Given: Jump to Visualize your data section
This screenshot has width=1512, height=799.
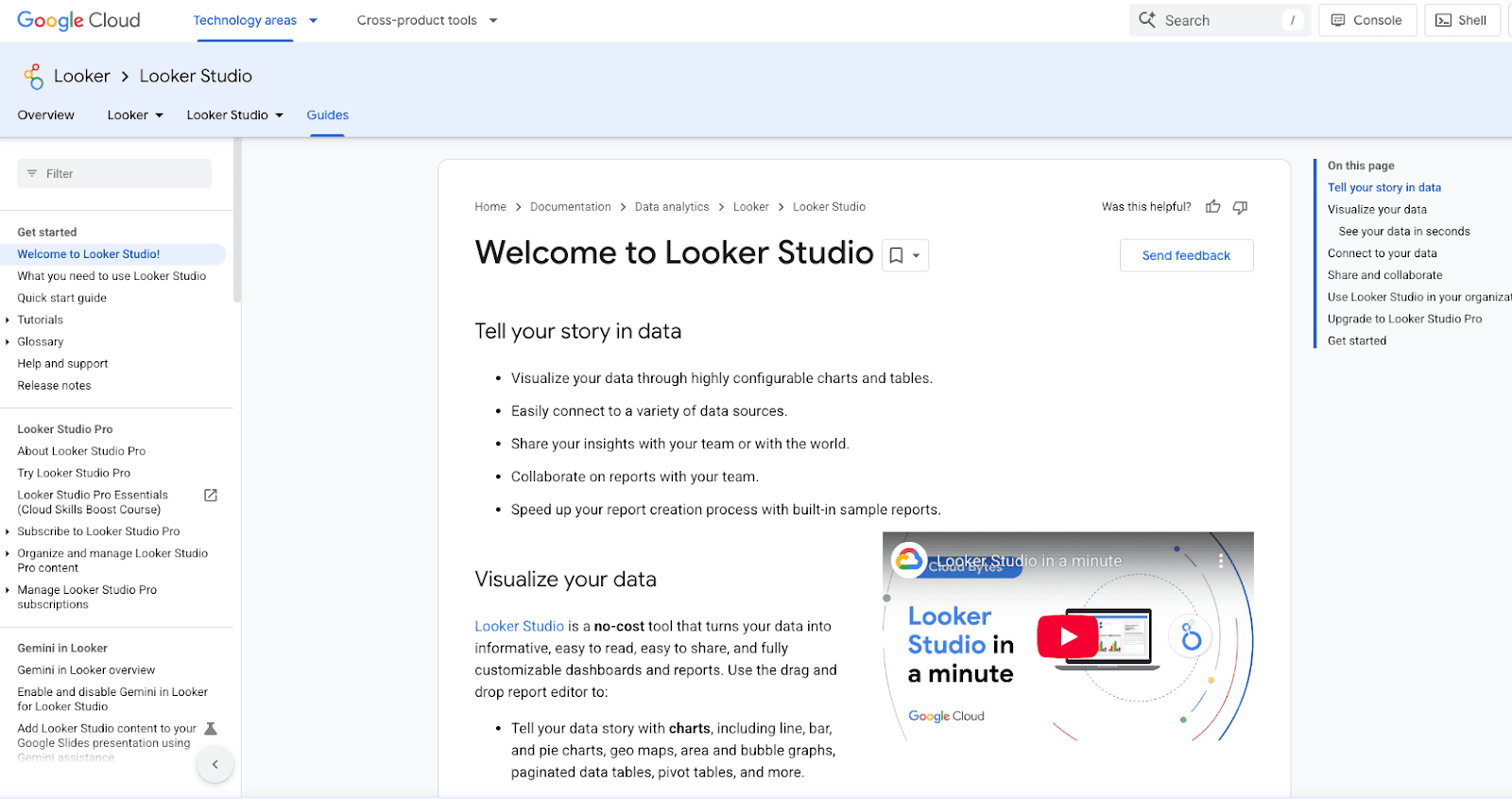Looking at the screenshot, I should click(1377, 210).
